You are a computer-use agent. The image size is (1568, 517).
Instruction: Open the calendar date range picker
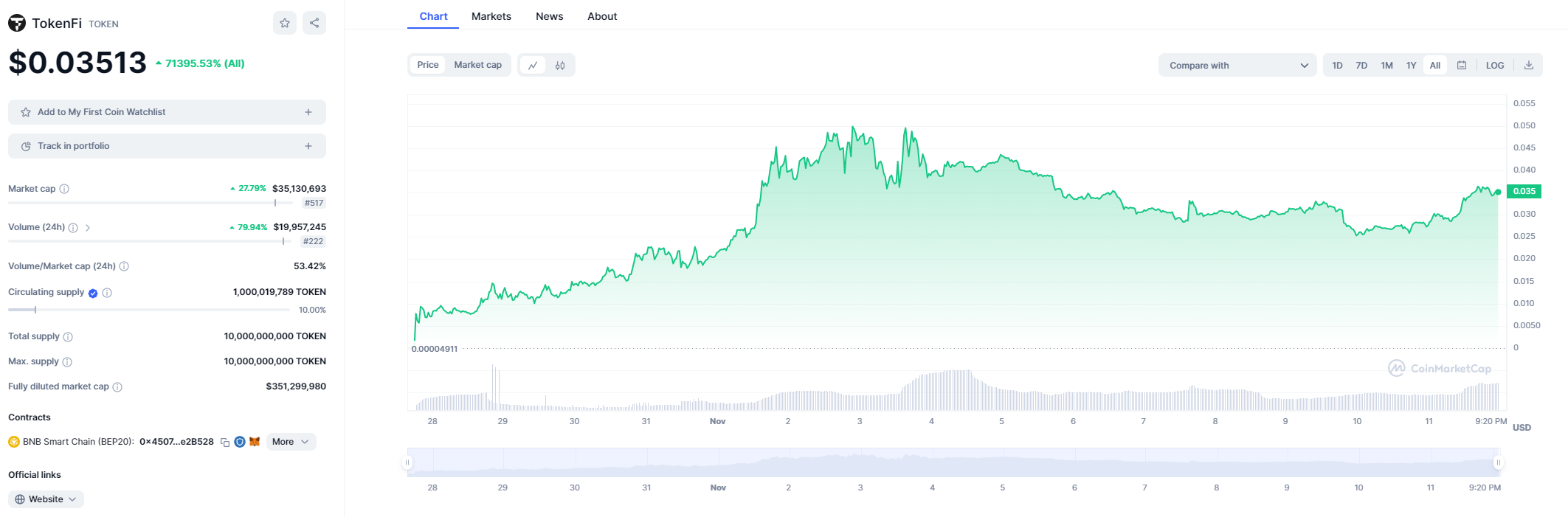[1462, 66]
